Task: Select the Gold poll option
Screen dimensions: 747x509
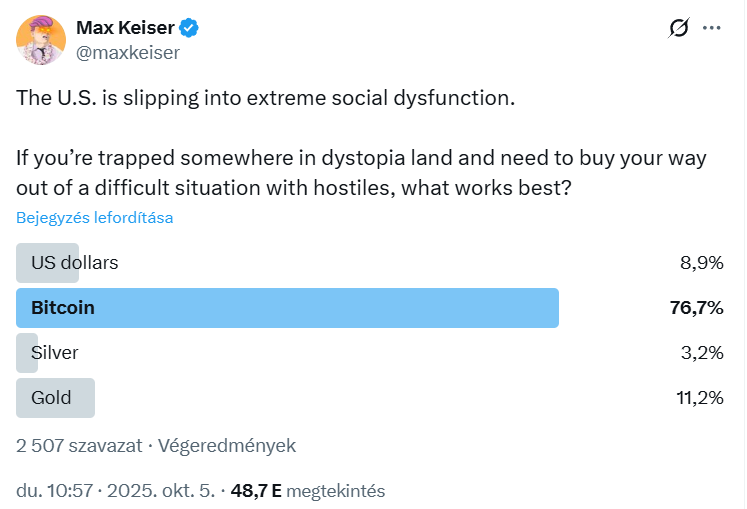Action: click(x=55, y=398)
